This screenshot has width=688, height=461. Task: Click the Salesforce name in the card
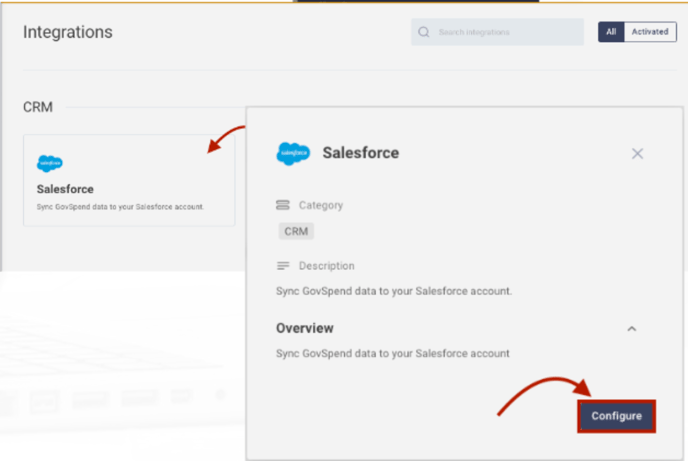[x=65, y=189]
